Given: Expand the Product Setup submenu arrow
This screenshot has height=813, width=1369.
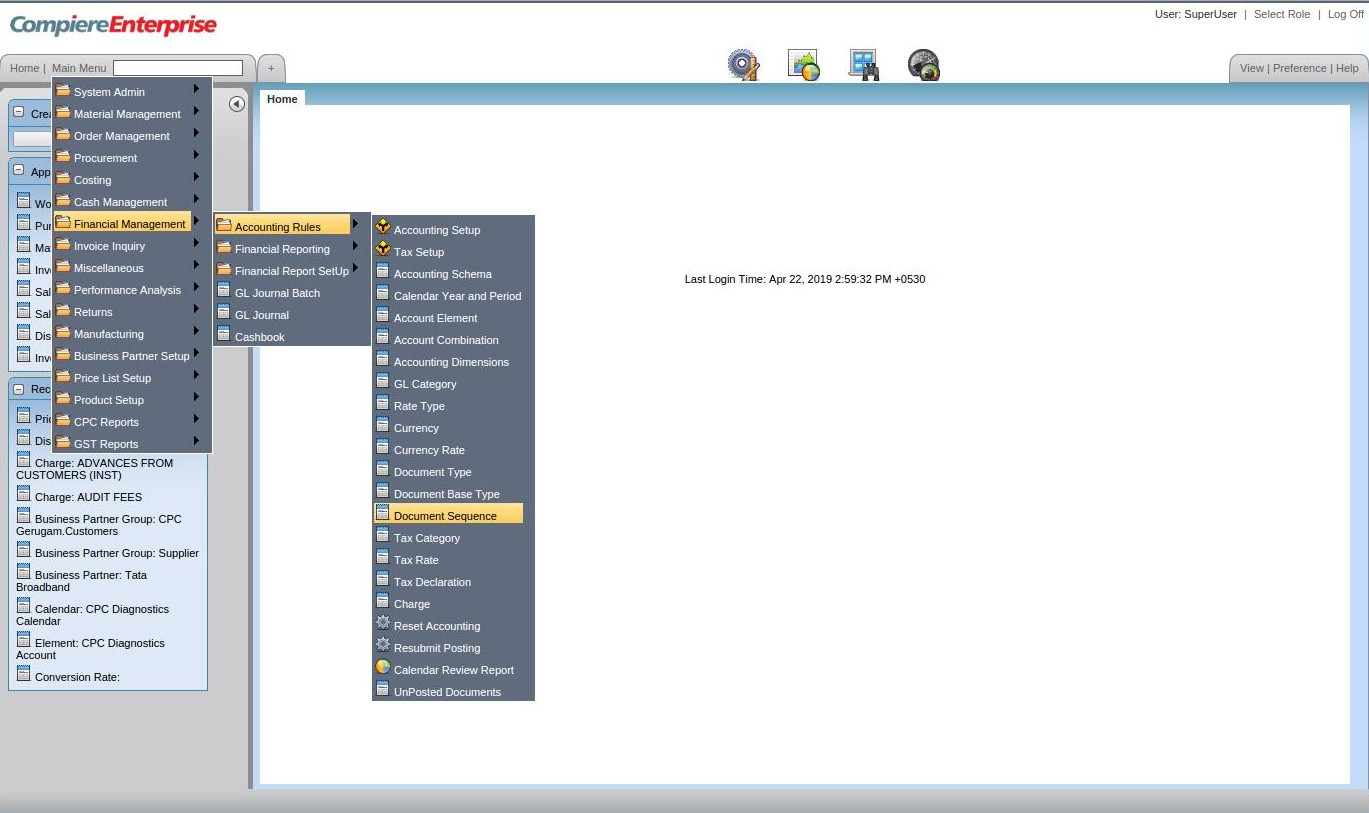Looking at the screenshot, I should tap(197, 397).
